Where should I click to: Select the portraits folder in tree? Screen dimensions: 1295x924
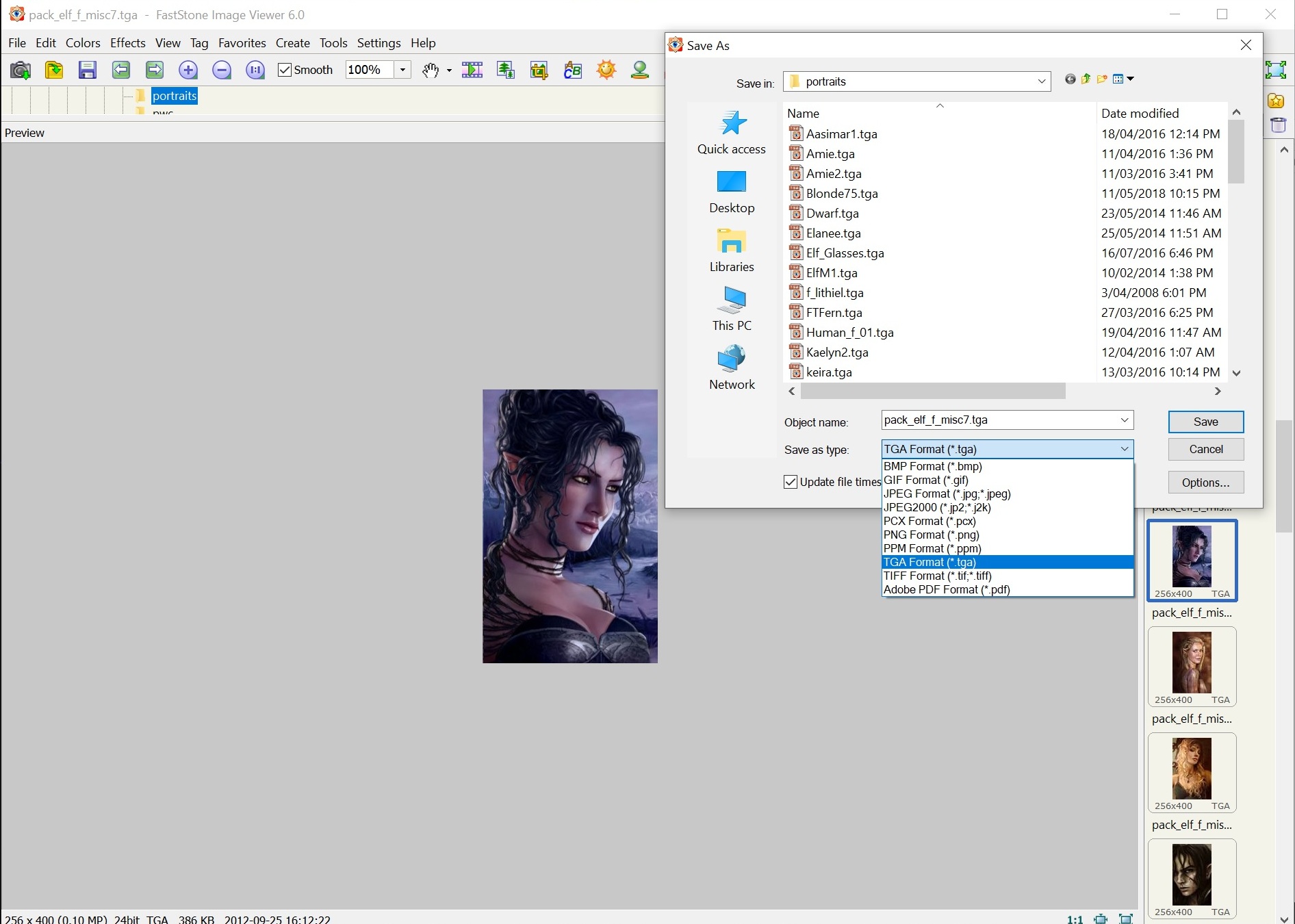[x=175, y=96]
